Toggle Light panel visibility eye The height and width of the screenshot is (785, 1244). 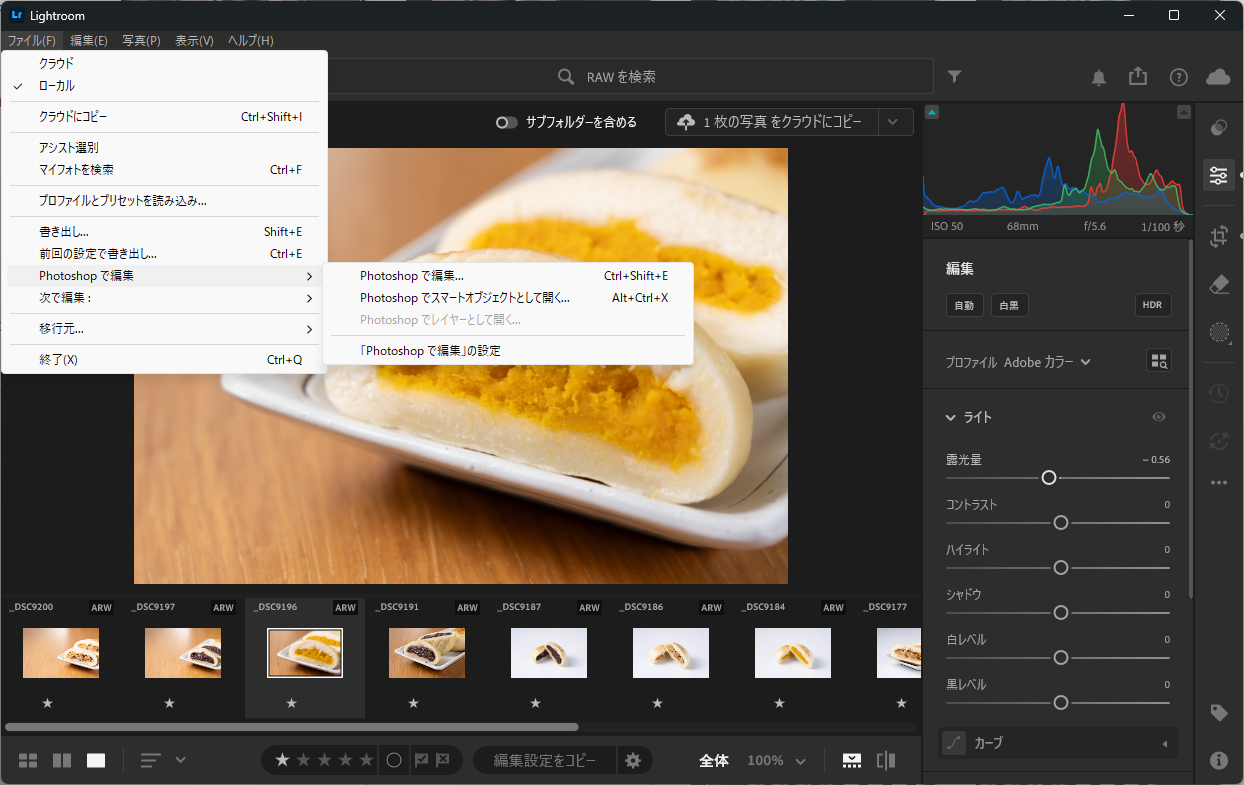click(x=1159, y=417)
